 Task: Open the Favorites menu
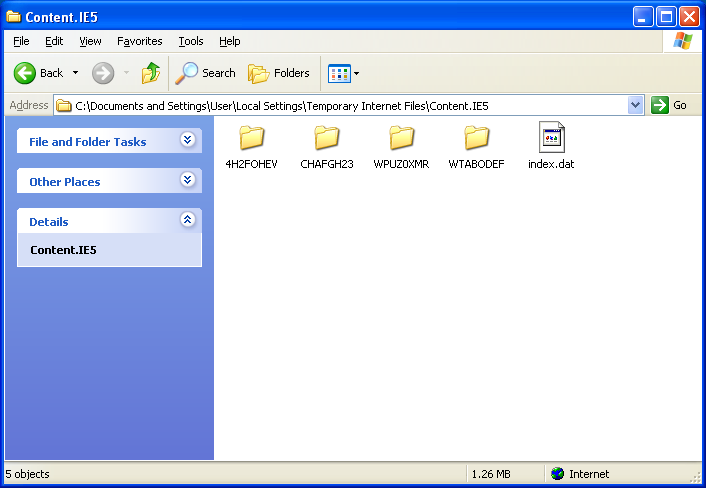coord(139,41)
